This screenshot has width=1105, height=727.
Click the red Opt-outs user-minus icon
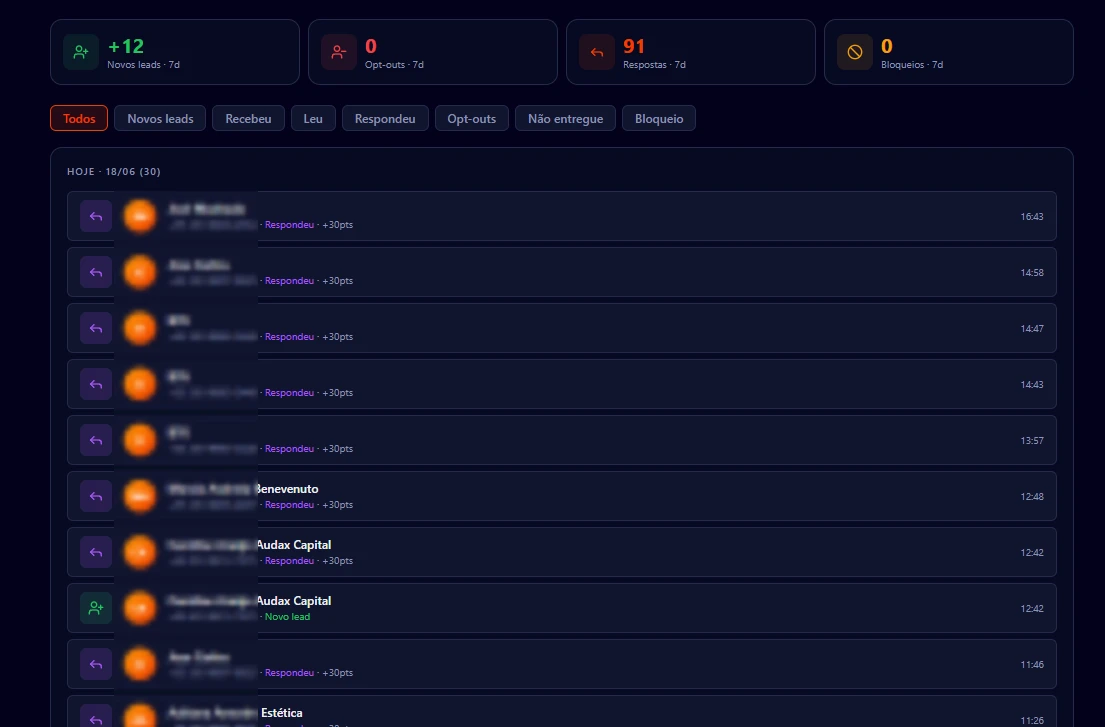coord(339,52)
